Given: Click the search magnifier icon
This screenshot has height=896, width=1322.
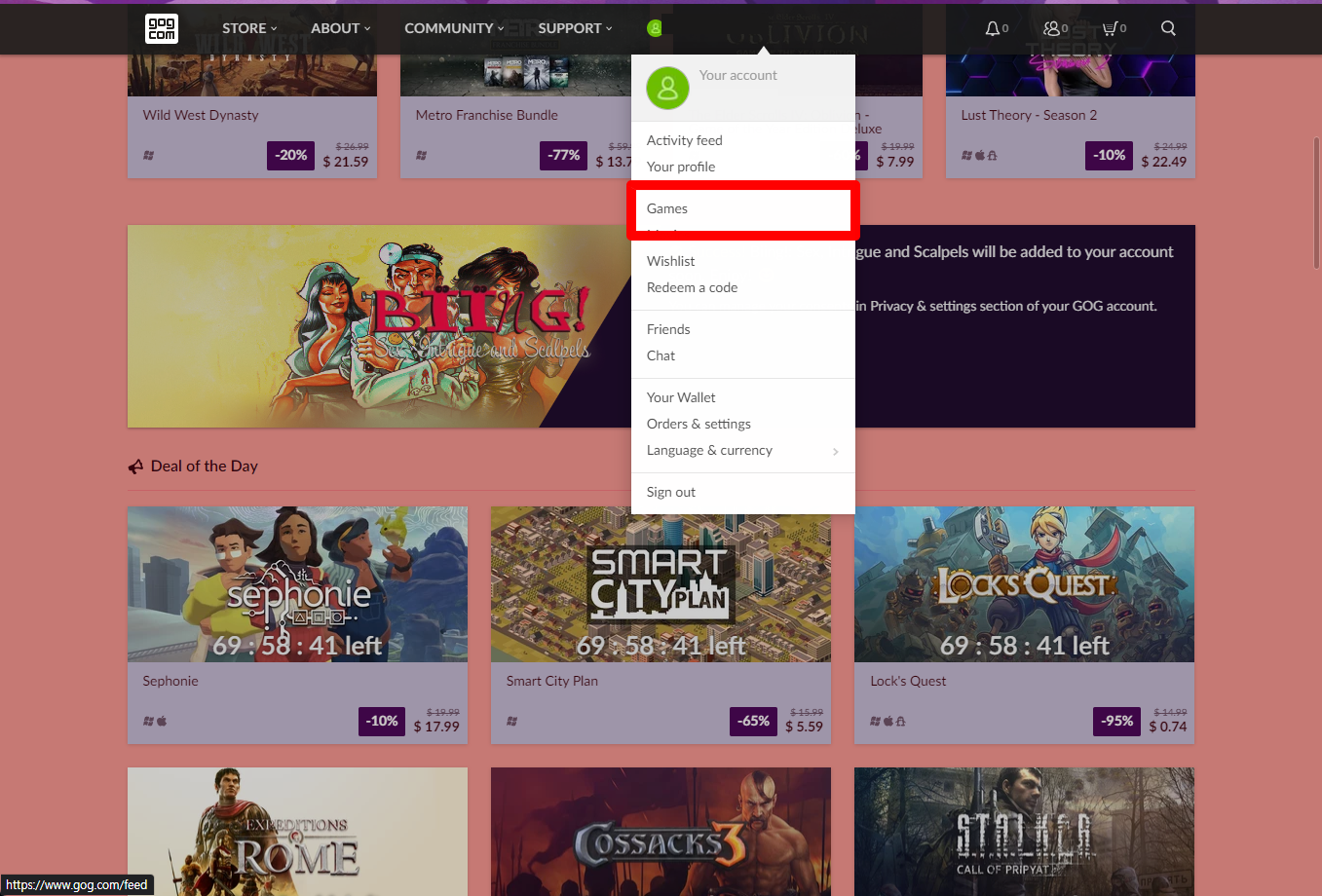Looking at the screenshot, I should coord(1168,28).
